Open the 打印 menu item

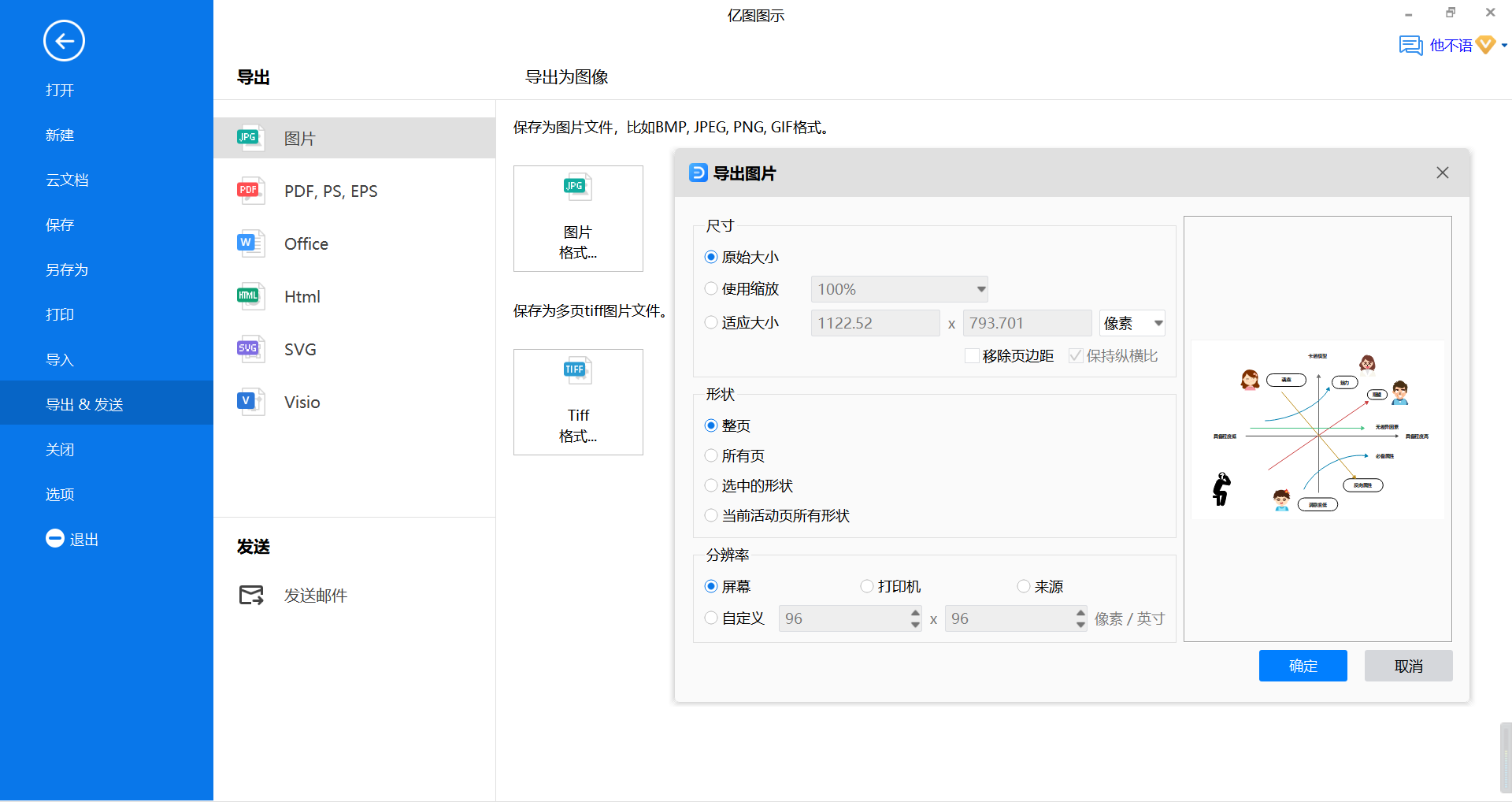tap(60, 315)
